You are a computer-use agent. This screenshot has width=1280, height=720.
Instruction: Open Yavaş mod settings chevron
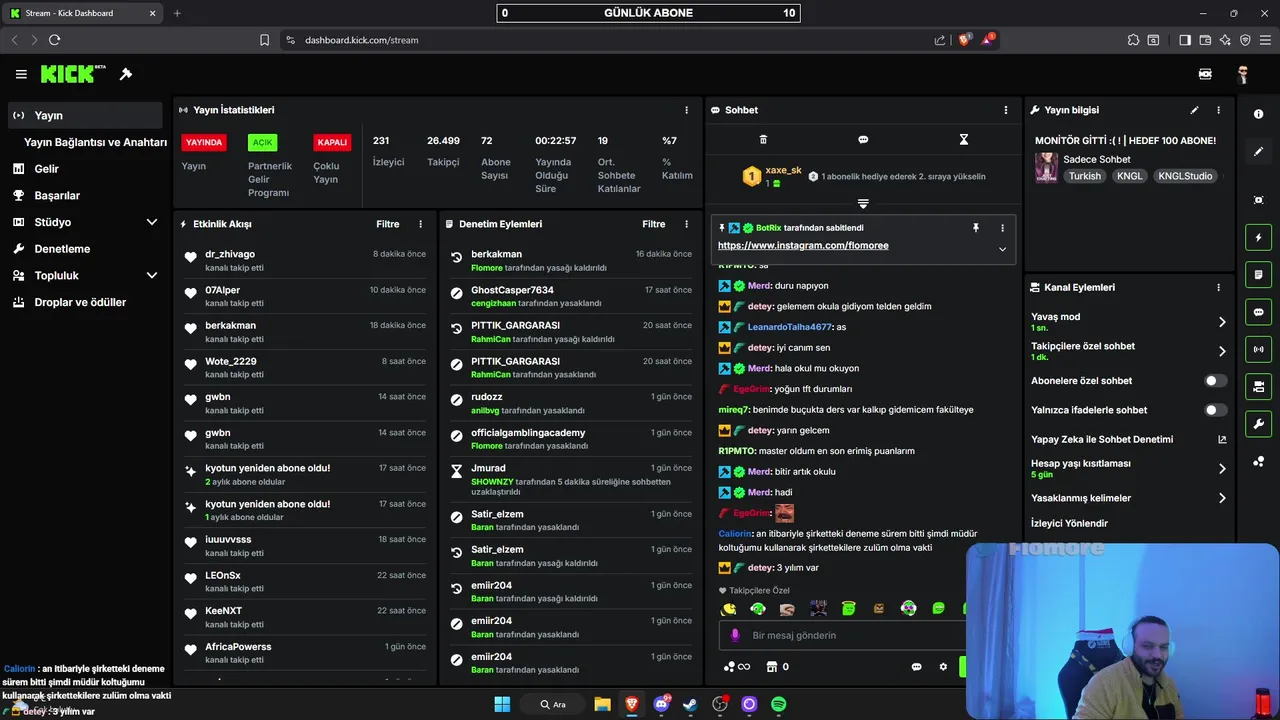pyautogui.click(x=1221, y=322)
